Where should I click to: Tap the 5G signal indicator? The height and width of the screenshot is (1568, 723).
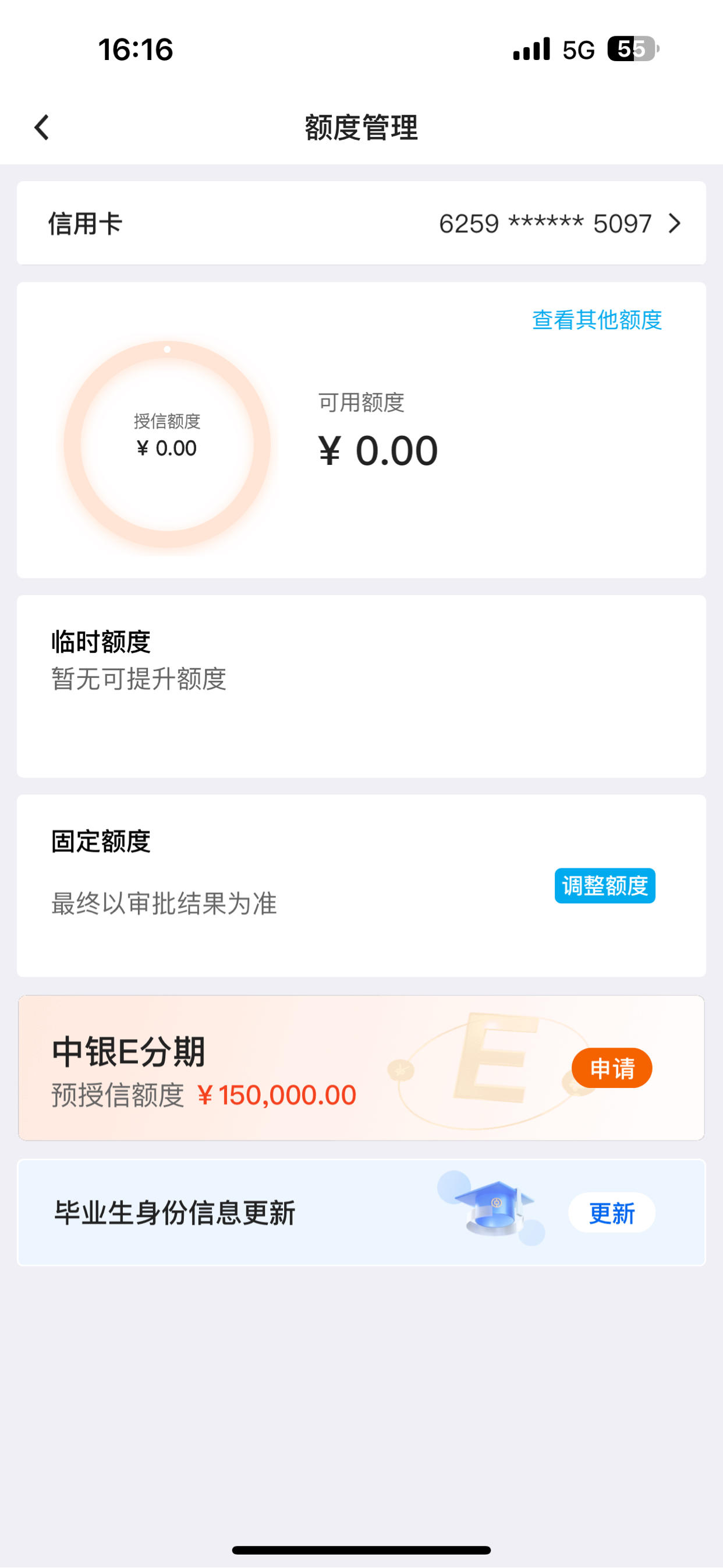point(578,50)
